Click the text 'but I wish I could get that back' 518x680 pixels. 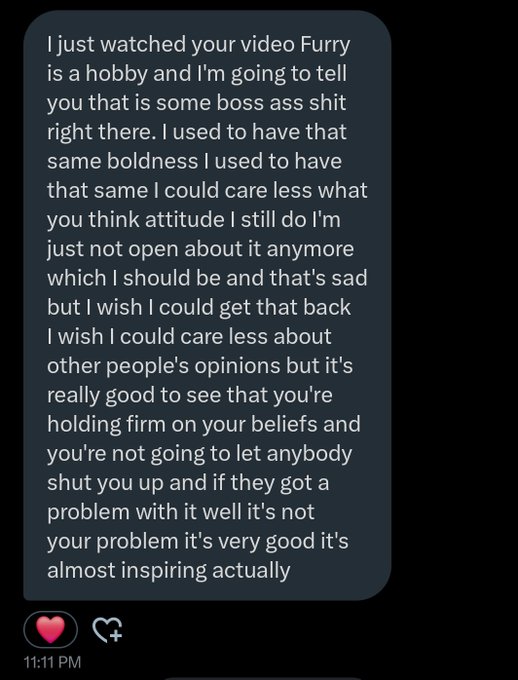199,307
